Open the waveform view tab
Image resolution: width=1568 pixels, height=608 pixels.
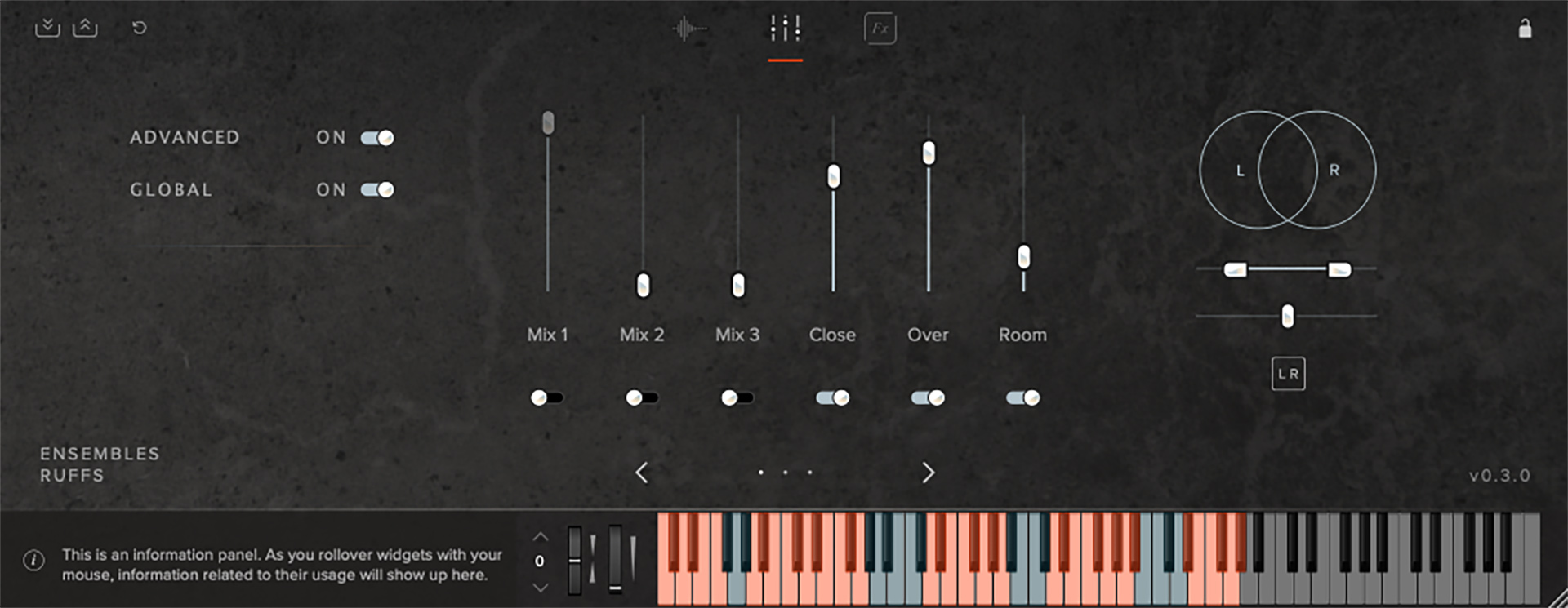(689, 29)
